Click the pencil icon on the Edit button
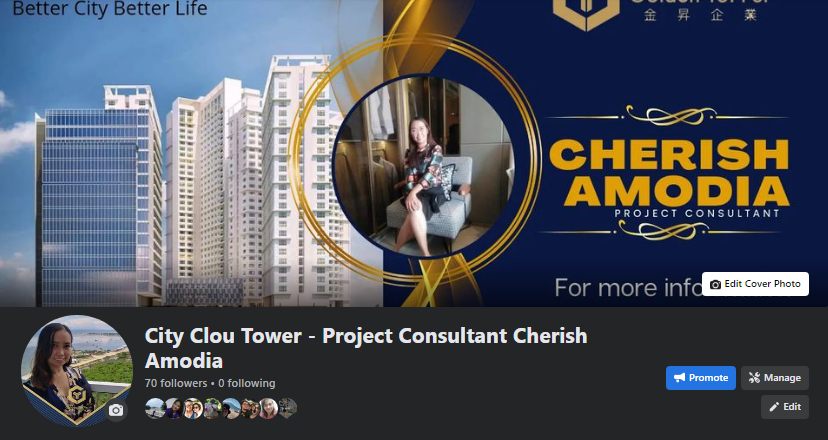Screen dimensions: 828x440 click(774, 407)
